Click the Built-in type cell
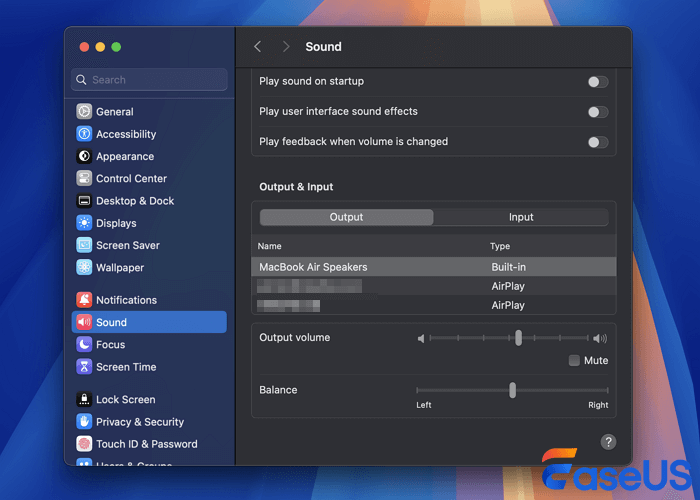Image resolution: width=700 pixels, height=500 pixels. coord(508,267)
